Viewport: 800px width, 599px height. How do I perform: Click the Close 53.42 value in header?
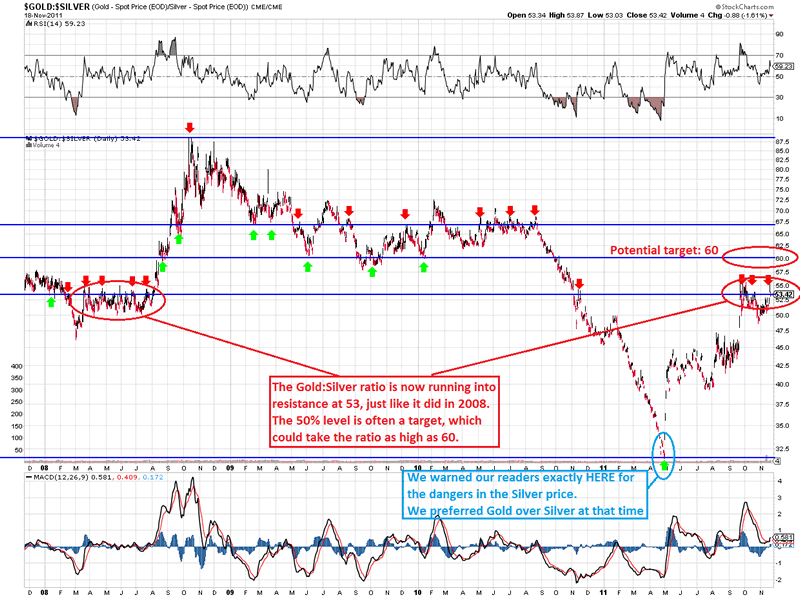tap(646, 15)
